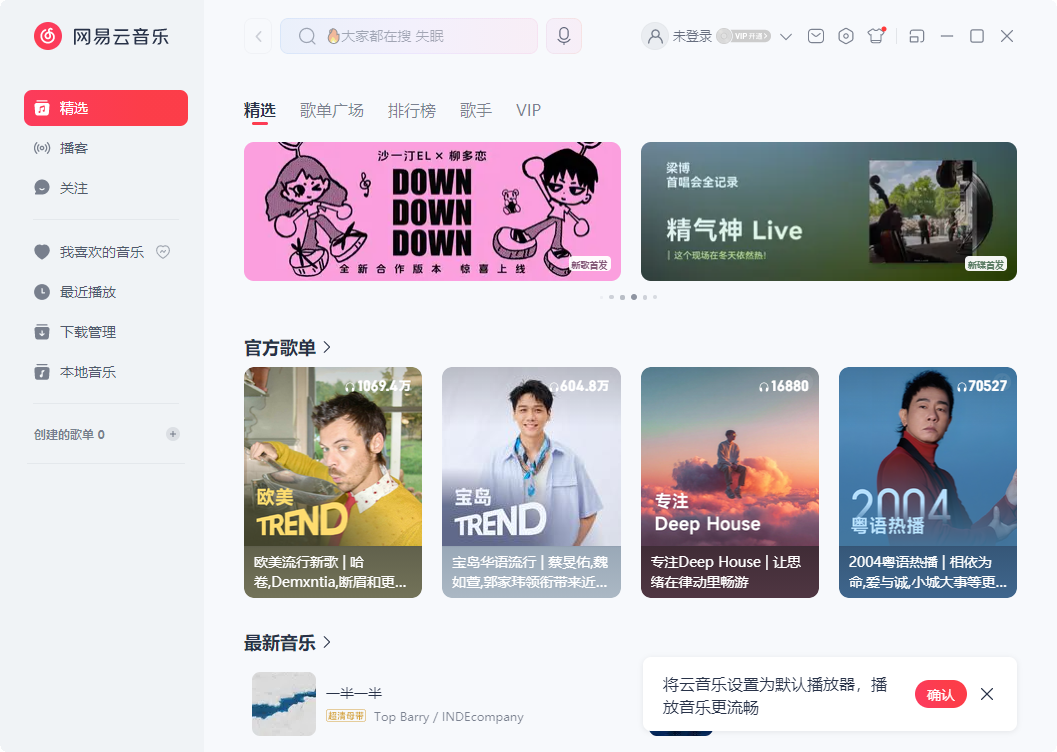The image size is (1057, 752).
Task: Expand the 官方歌单 playlist section
Action: (325, 345)
